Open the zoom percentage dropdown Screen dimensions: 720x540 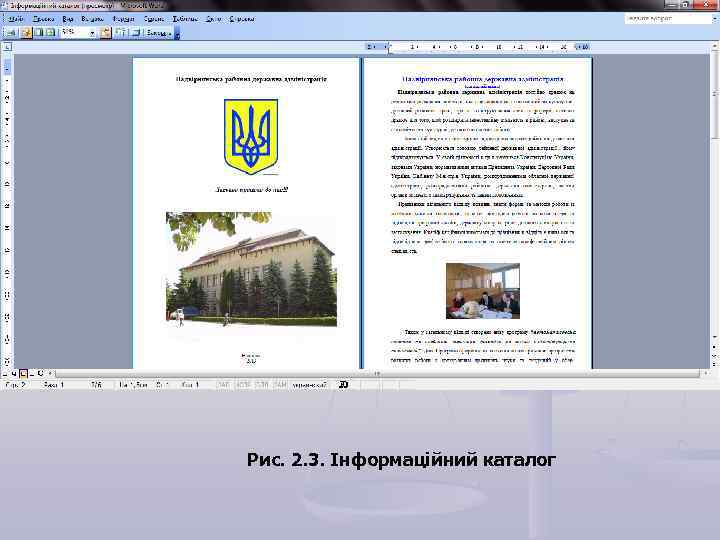pyautogui.click(x=92, y=33)
